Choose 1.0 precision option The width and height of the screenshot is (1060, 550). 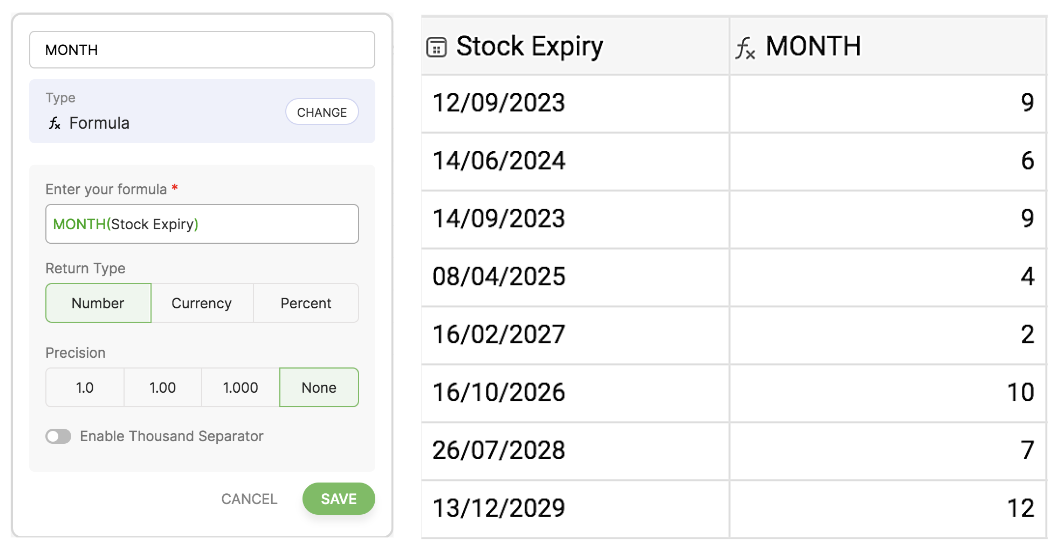click(x=85, y=388)
